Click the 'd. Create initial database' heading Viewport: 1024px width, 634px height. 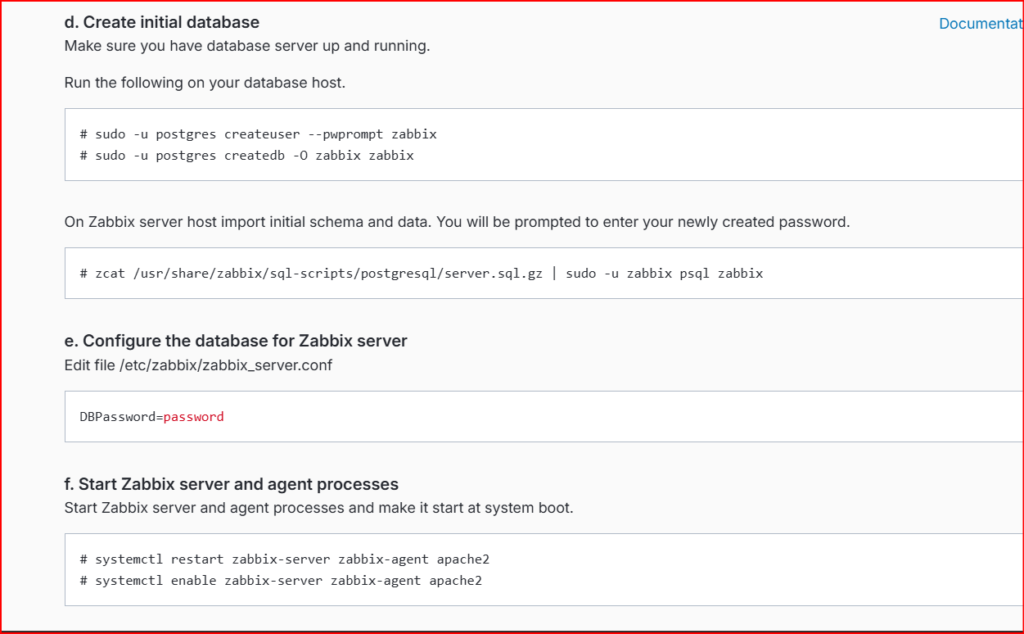click(x=161, y=22)
